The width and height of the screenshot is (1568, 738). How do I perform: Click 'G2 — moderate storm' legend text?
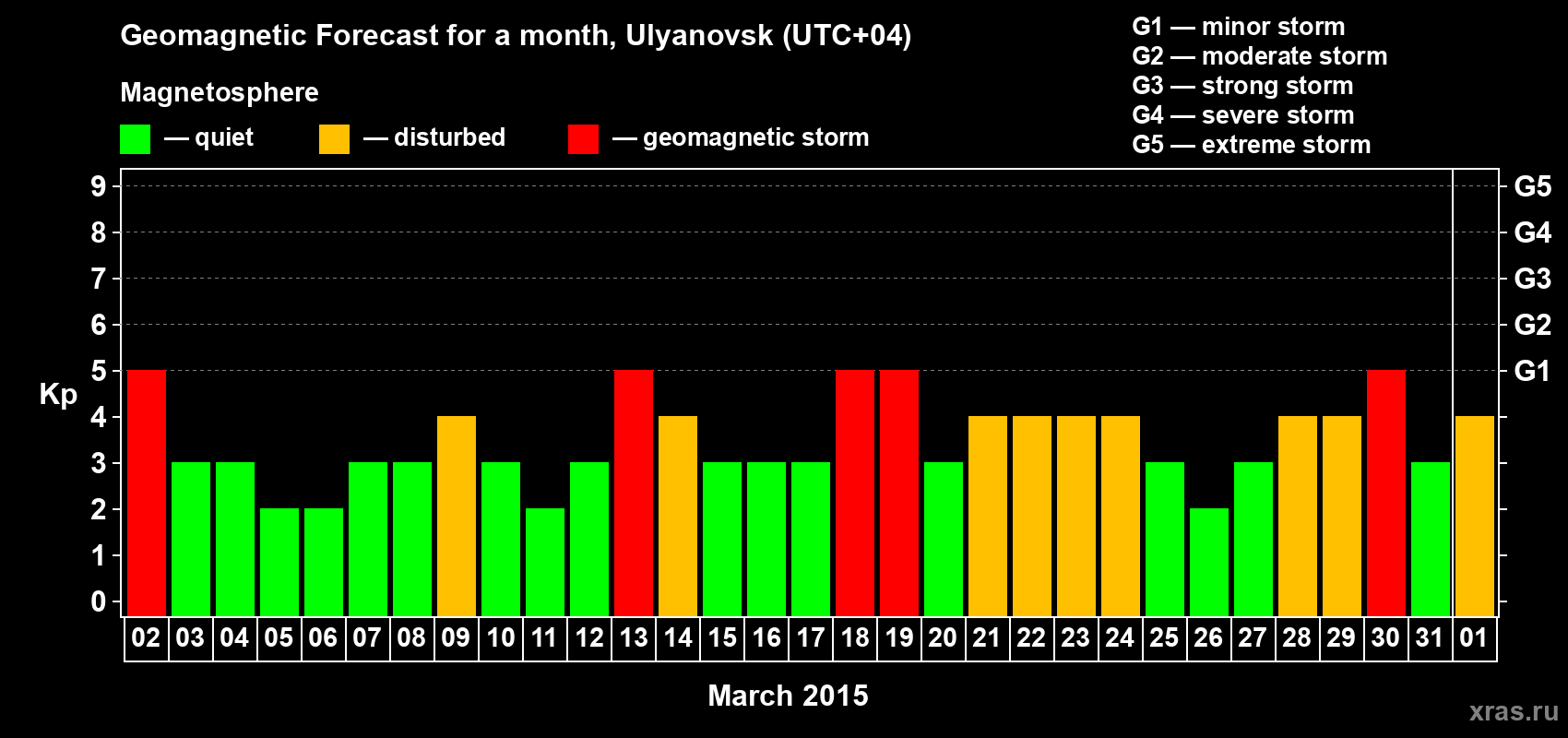pyautogui.click(x=1260, y=56)
